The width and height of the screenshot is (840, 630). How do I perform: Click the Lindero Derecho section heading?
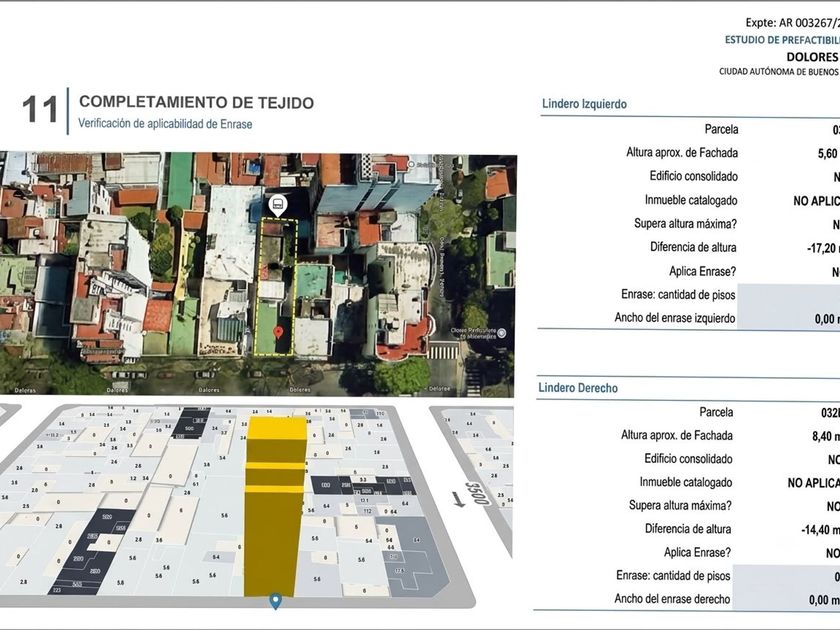tap(578, 388)
